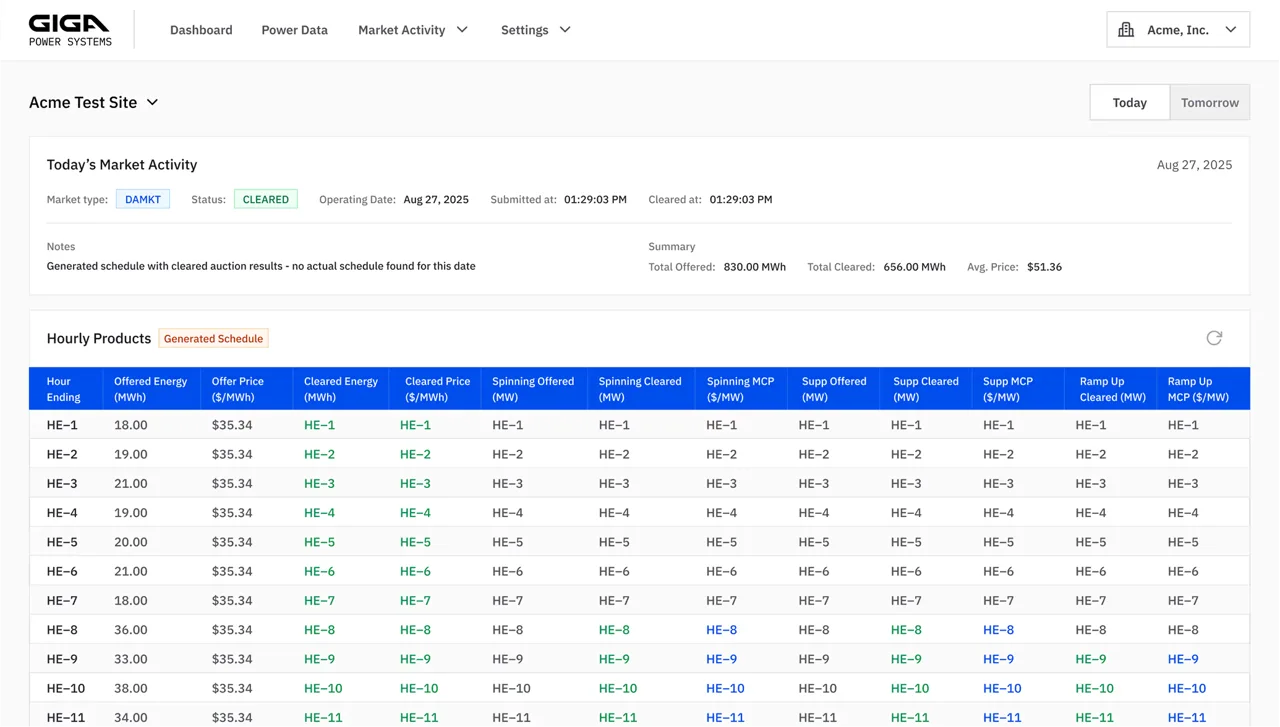The height and width of the screenshot is (727, 1280).
Task: Open the Market Activity menu chevron
Action: (x=462, y=30)
